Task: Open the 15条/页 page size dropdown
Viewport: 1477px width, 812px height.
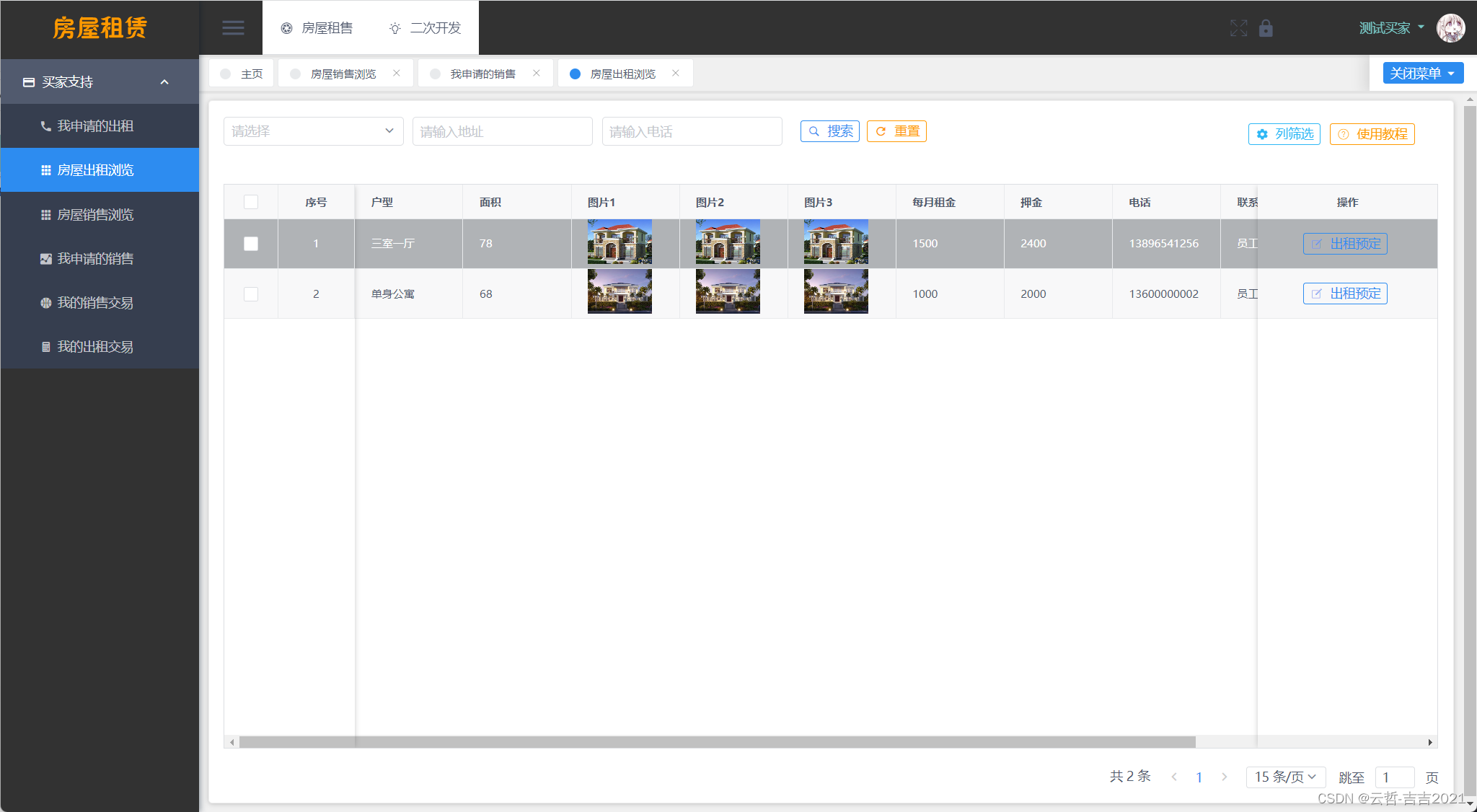Action: [1285, 777]
